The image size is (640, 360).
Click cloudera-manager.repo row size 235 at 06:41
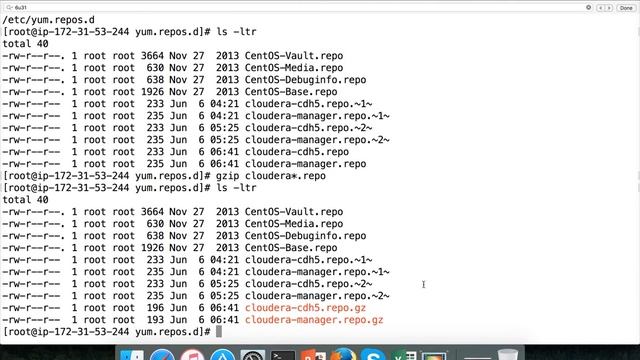point(184,164)
